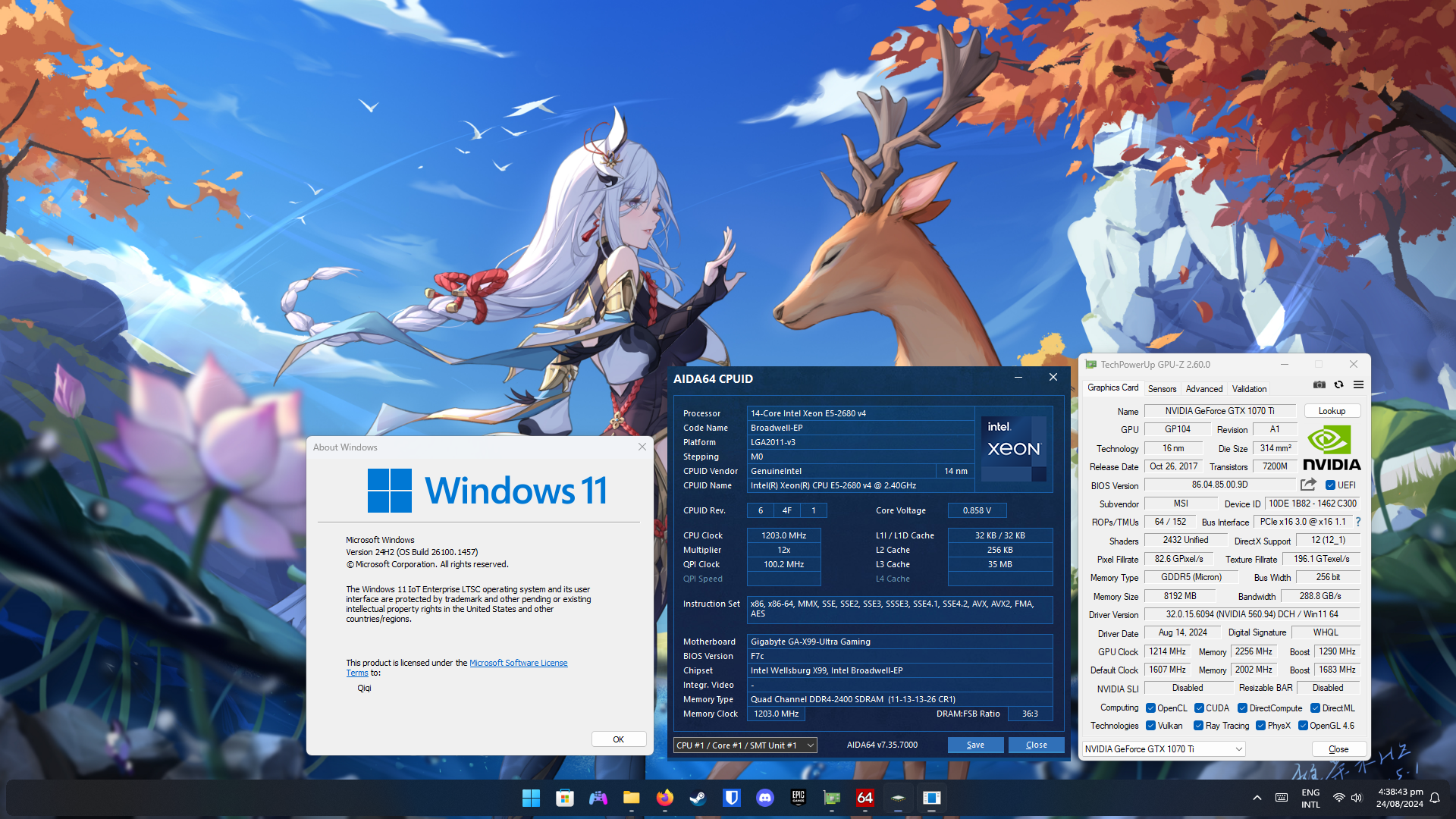Image resolution: width=1456 pixels, height=819 pixels.
Task: Click the Bus Interface question mark icon
Action: tap(1357, 522)
